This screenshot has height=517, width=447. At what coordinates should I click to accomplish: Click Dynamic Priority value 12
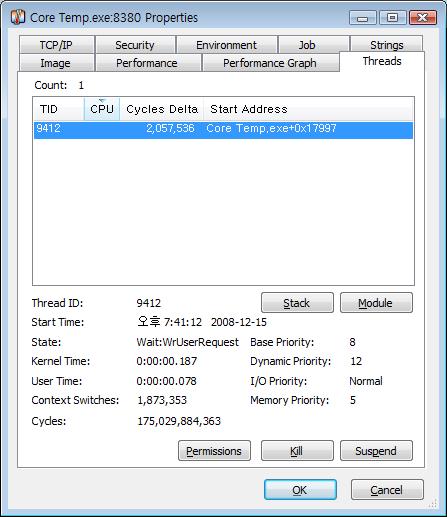click(x=356, y=361)
